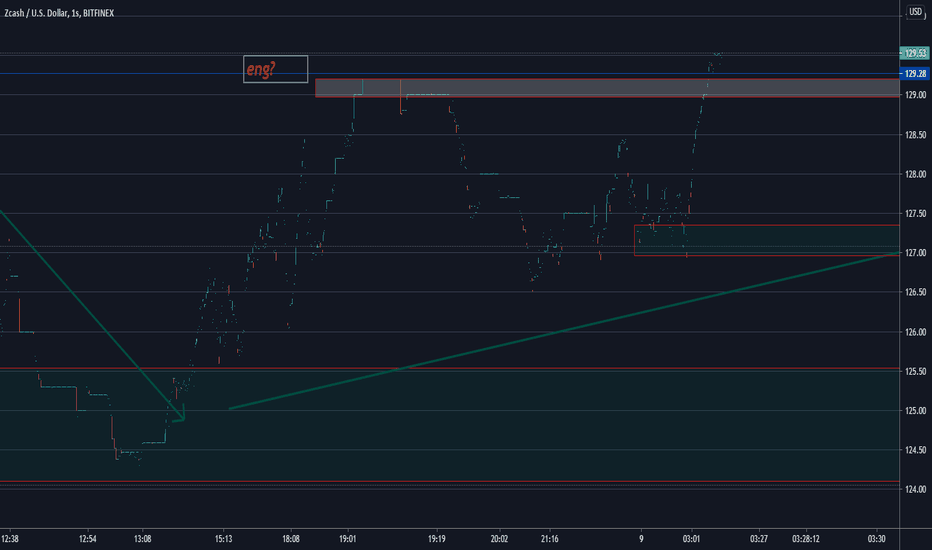Click the 12:54 time axis label
The height and width of the screenshot is (550, 932).
point(87,539)
